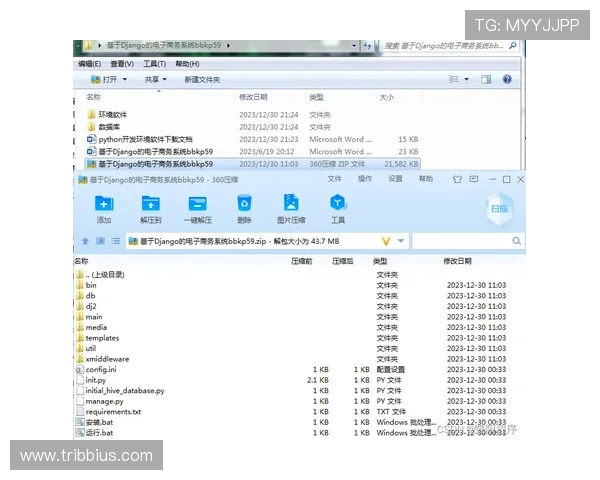Open the 文件 menu in 360压缩

(334, 179)
